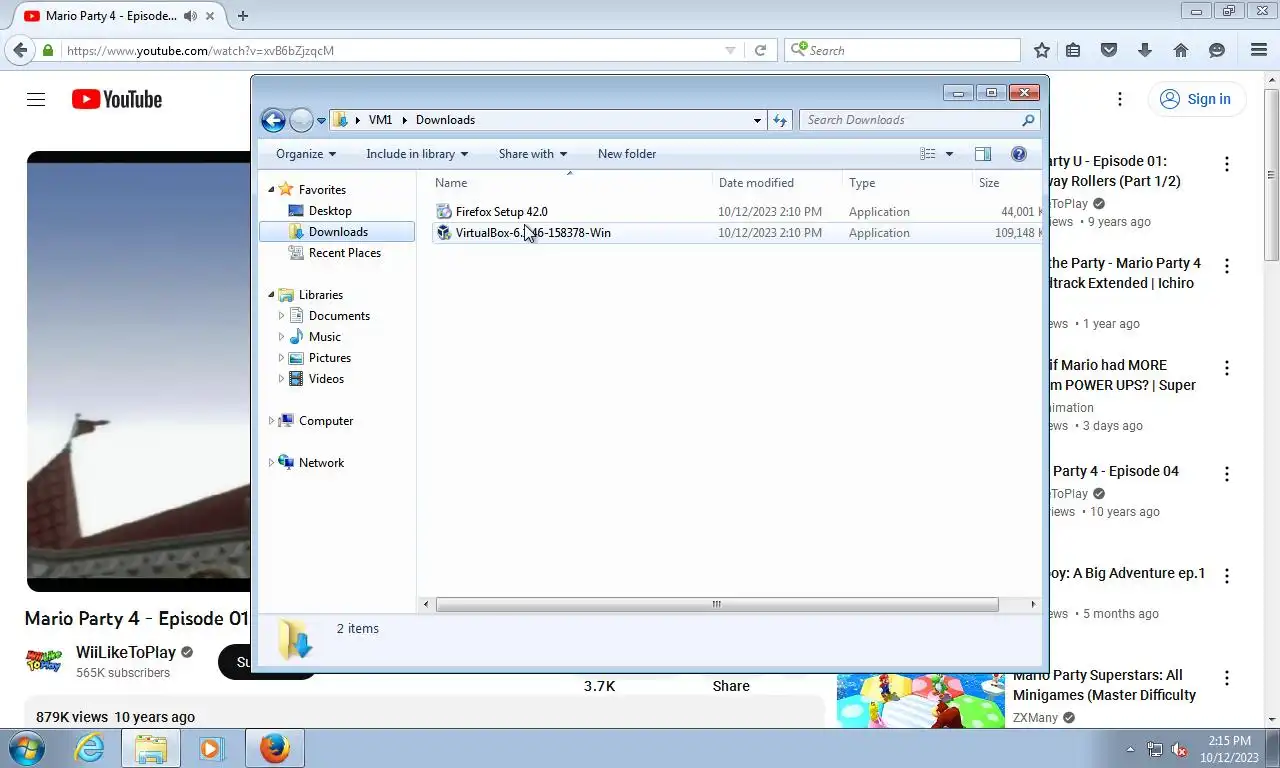
Task: Click Firefox browser back button
Action: click(19, 50)
